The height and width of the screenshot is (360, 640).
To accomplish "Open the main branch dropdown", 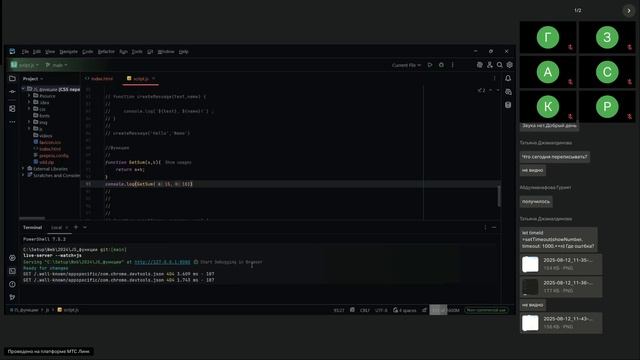I will pyautogui.click(x=57, y=65).
